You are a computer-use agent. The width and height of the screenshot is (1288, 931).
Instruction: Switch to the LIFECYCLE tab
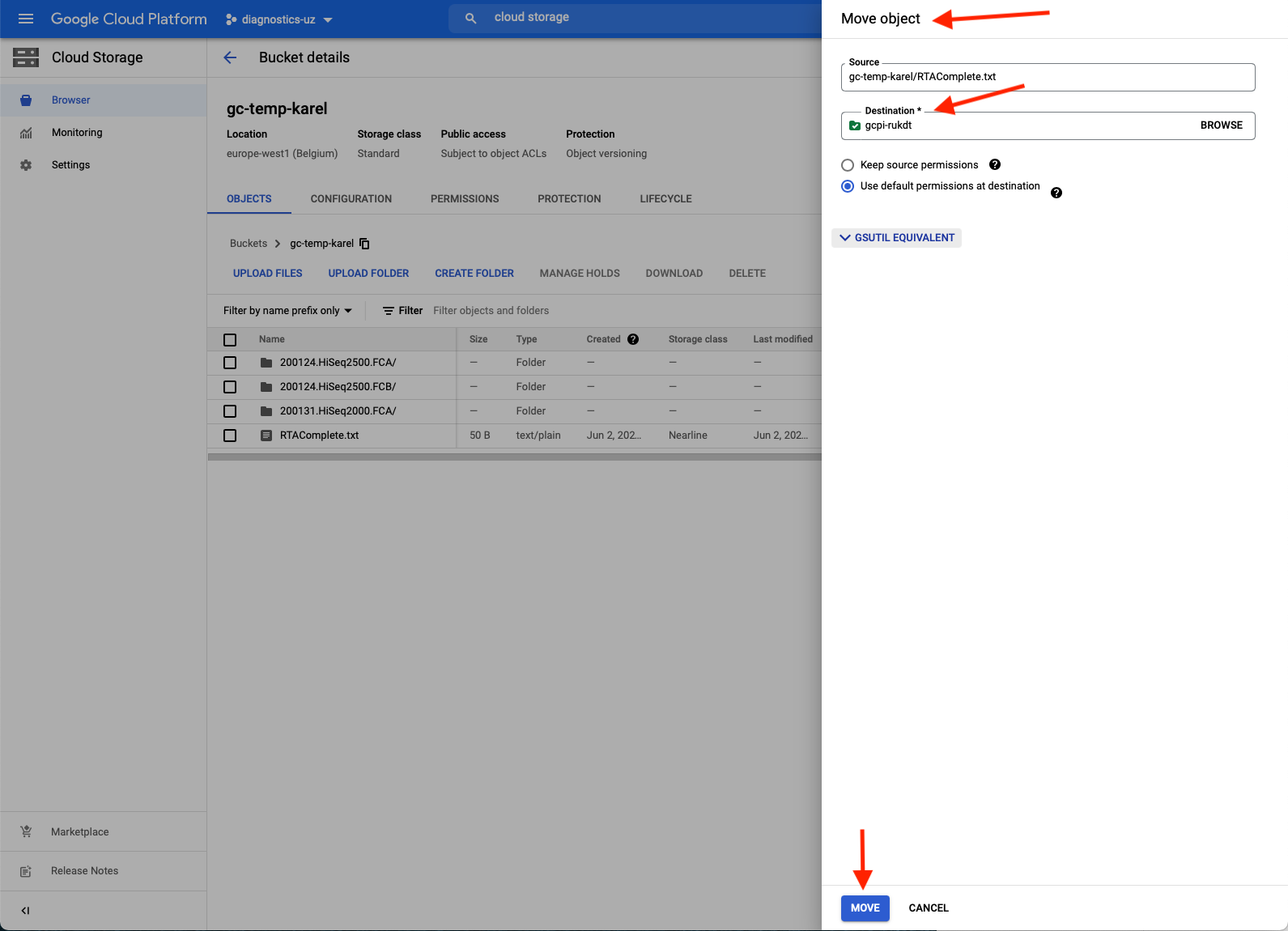pos(665,199)
